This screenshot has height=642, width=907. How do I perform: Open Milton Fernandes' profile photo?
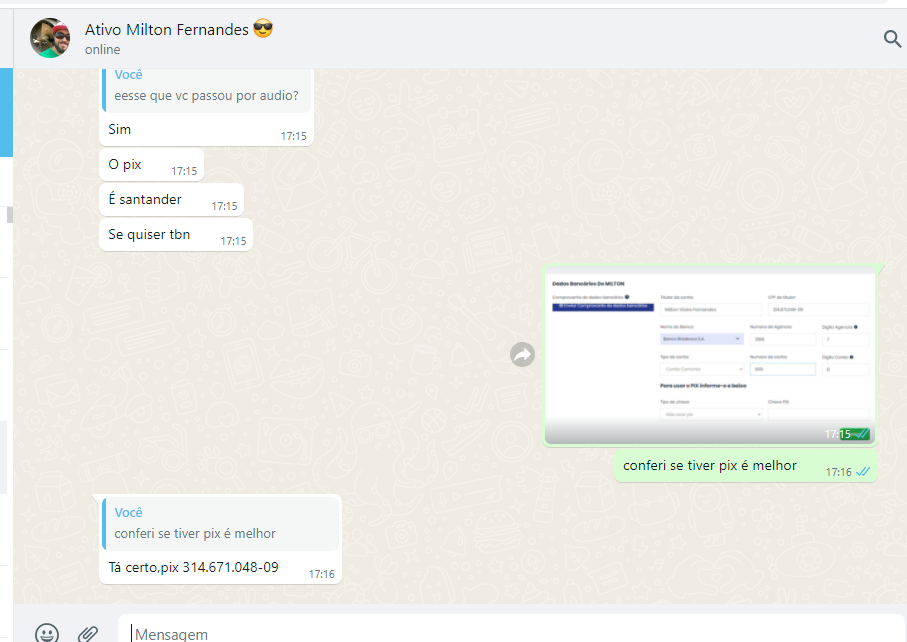click(50, 38)
